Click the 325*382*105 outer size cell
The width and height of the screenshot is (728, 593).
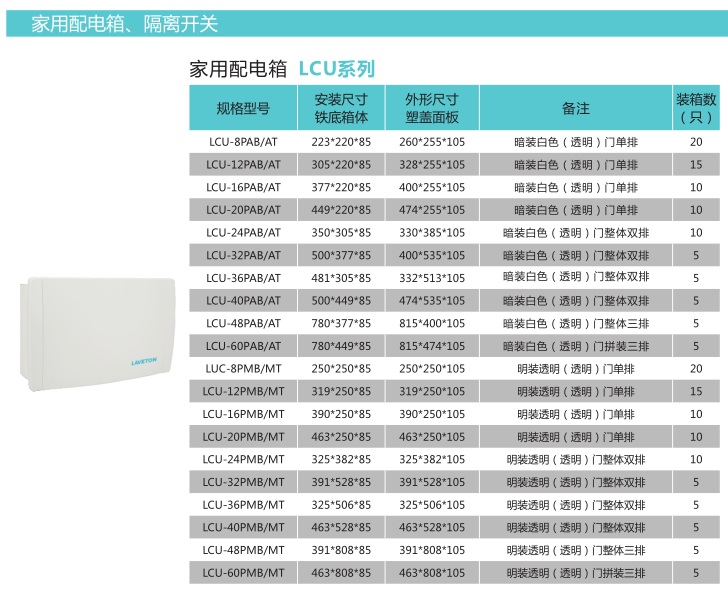click(x=432, y=459)
